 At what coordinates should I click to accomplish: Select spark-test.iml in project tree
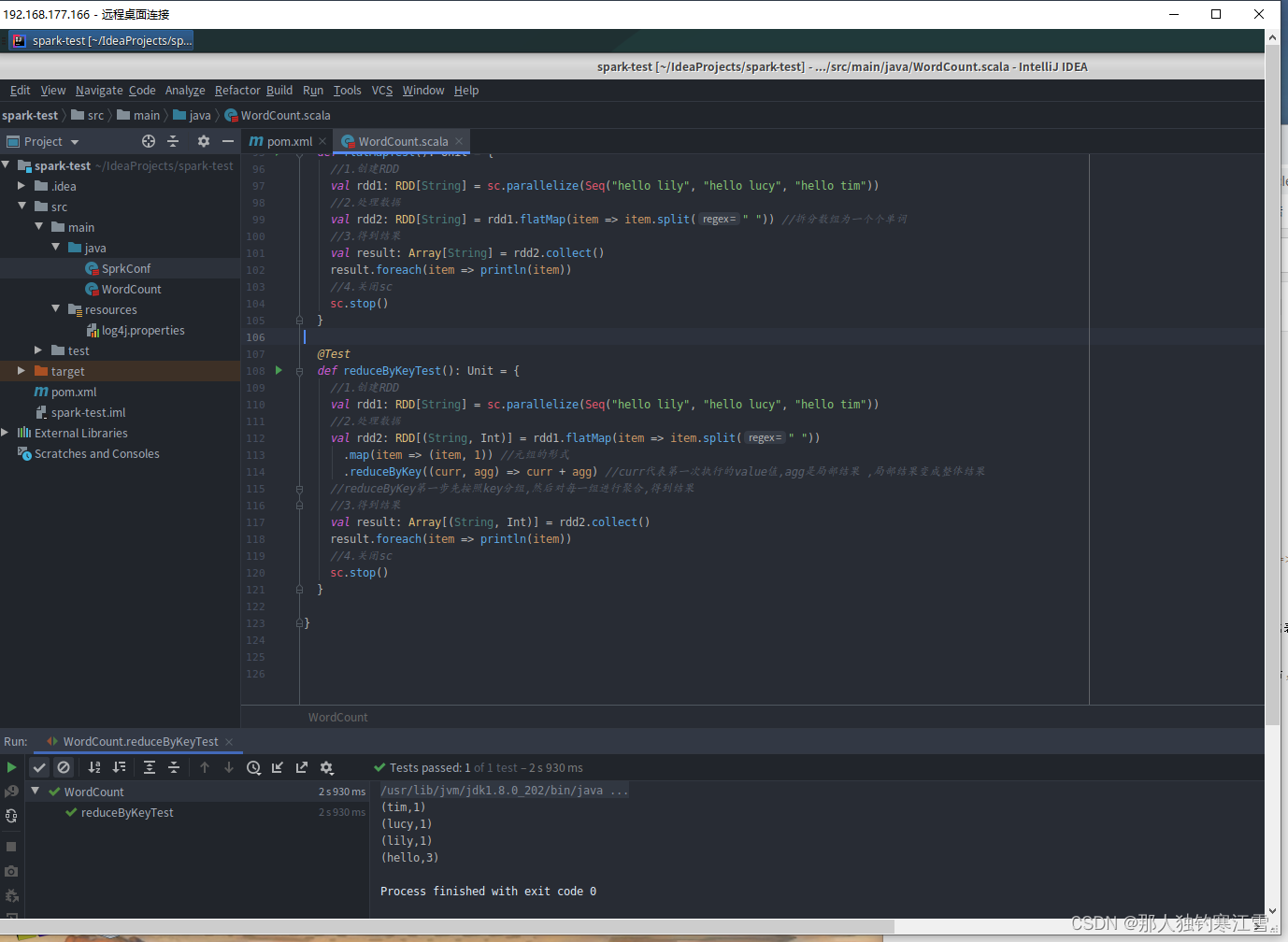[x=120, y=412]
